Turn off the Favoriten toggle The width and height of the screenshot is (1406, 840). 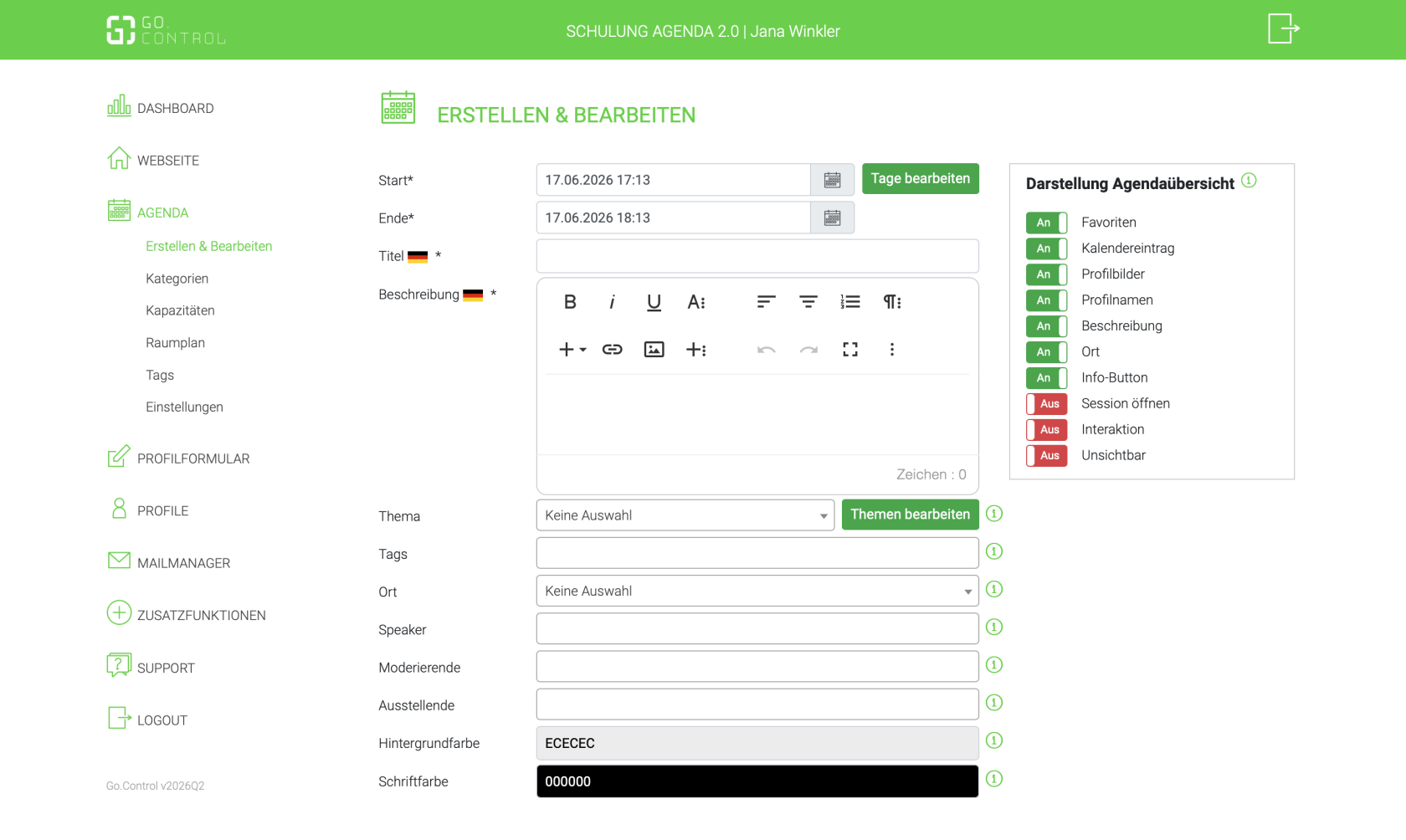click(1046, 223)
